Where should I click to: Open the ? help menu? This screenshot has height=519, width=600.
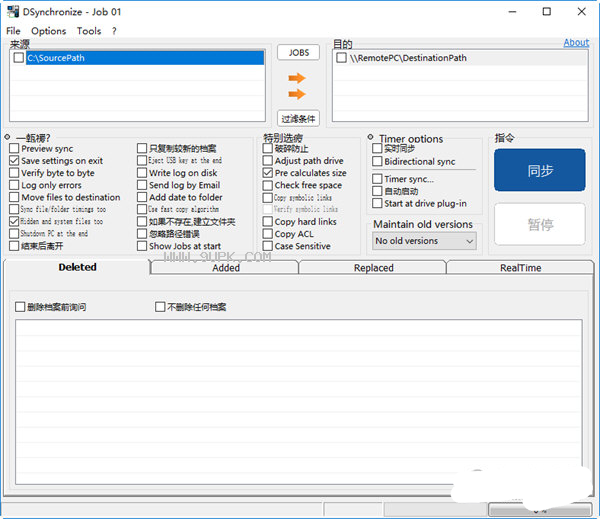[114, 31]
